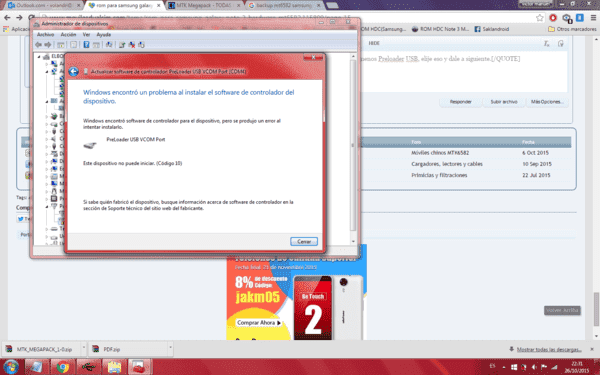
Task: Open the Chrome hamburger menu
Action: [593, 18]
